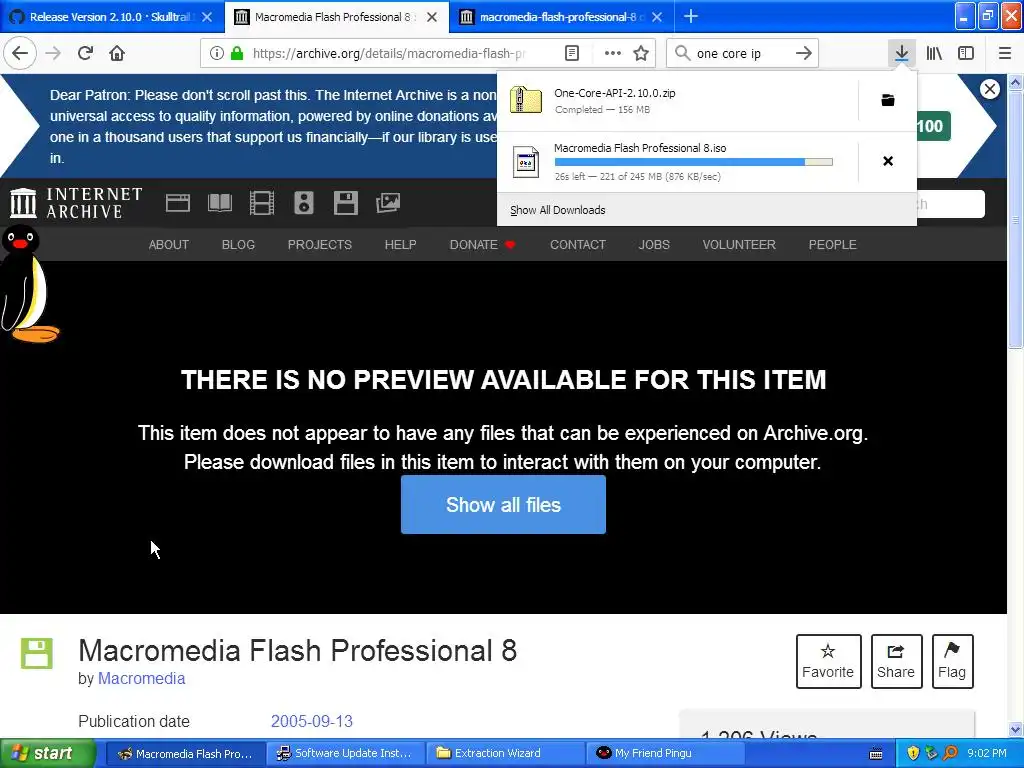Toggle reader view in address bar

[571, 53]
